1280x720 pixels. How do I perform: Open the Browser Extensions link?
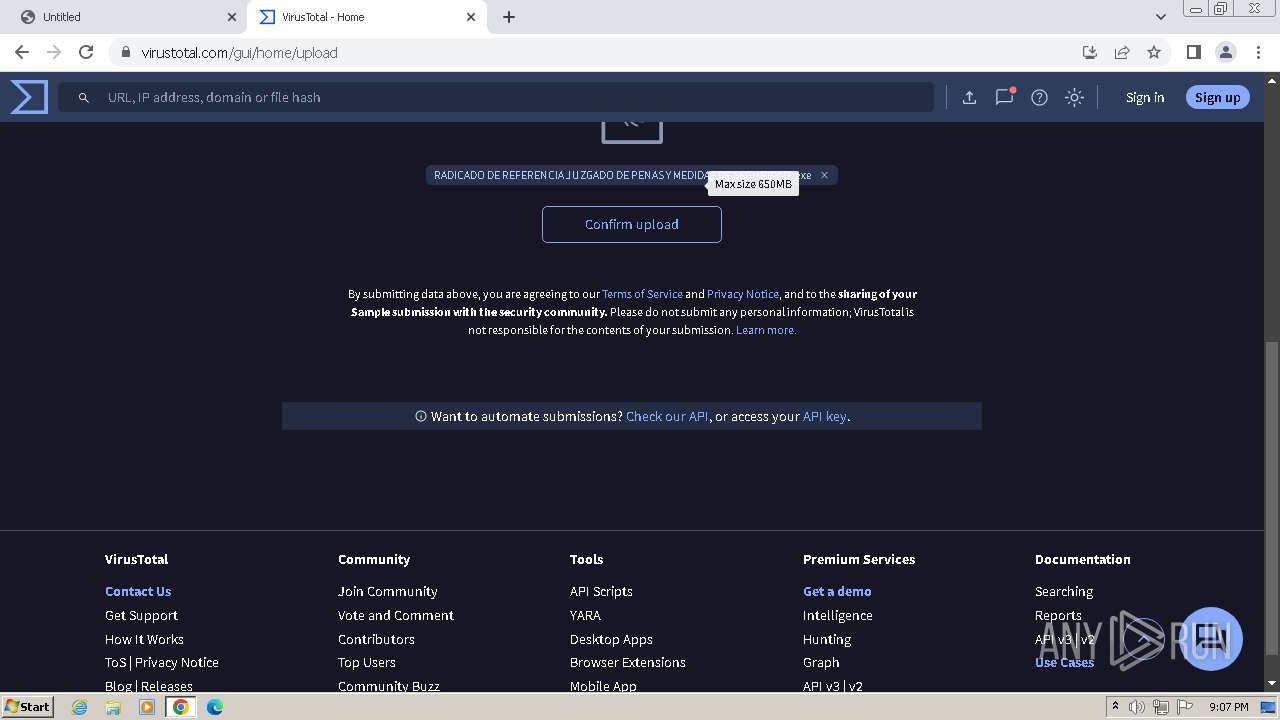[x=628, y=662]
